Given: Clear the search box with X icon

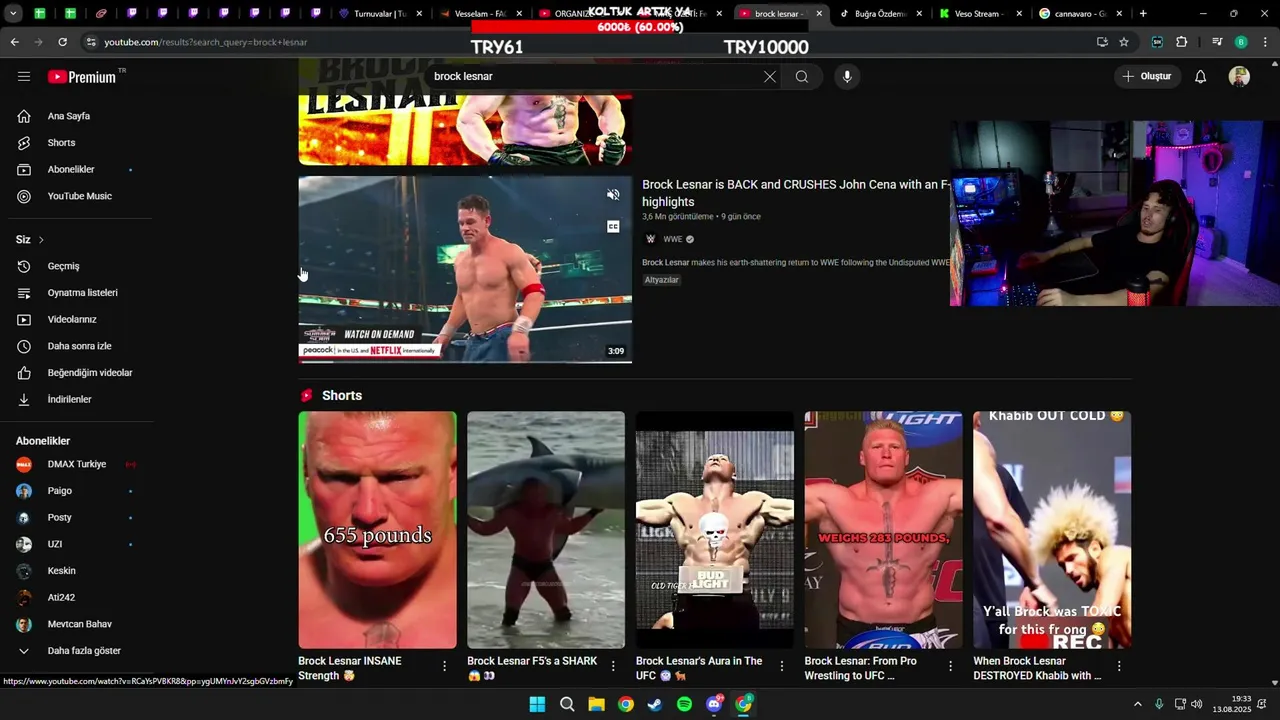Looking at the screenshot, I should click(770, 77).
